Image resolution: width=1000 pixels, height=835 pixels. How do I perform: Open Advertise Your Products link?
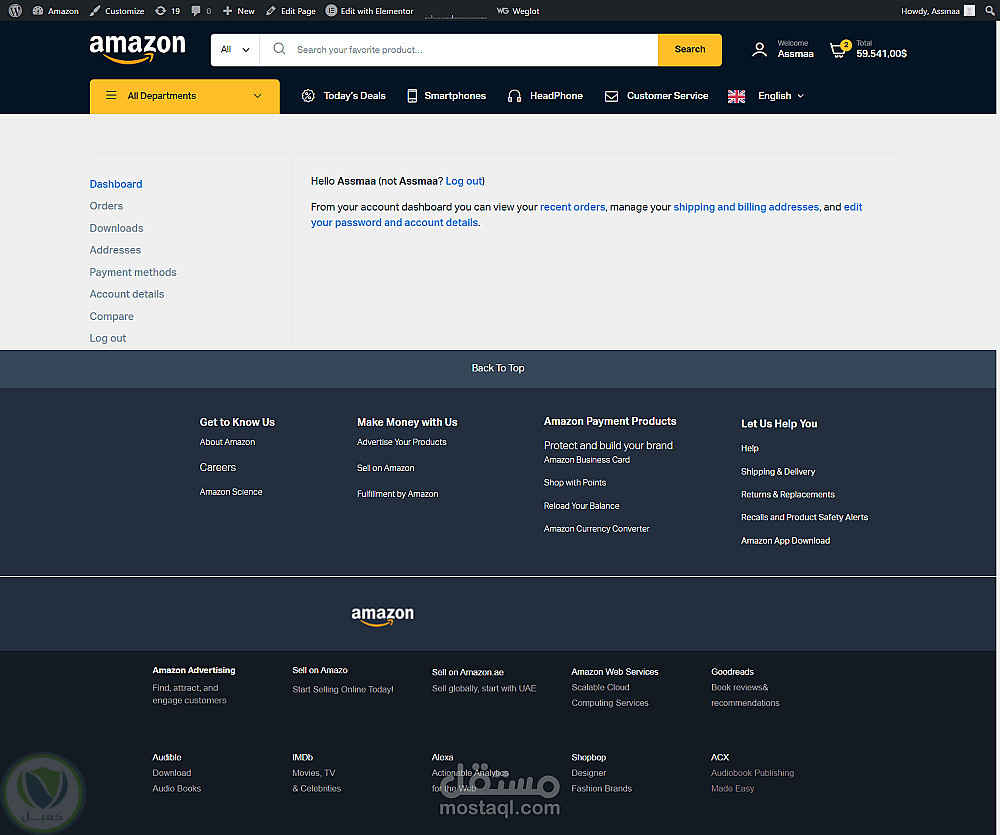point(401,442)
